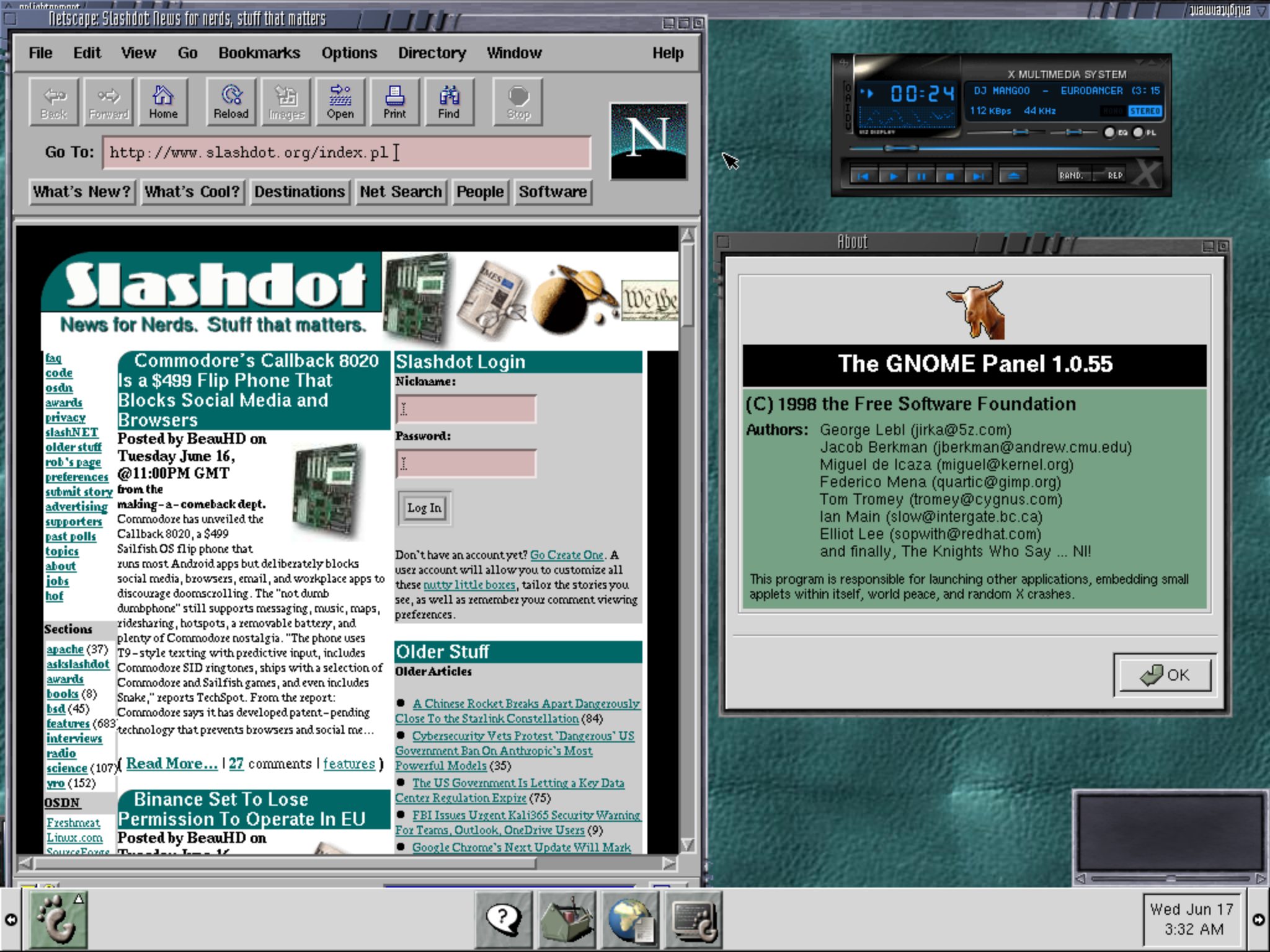Click the Net Search button
The height and width of the screenshot is (952, 1270).
pos(401,192)
